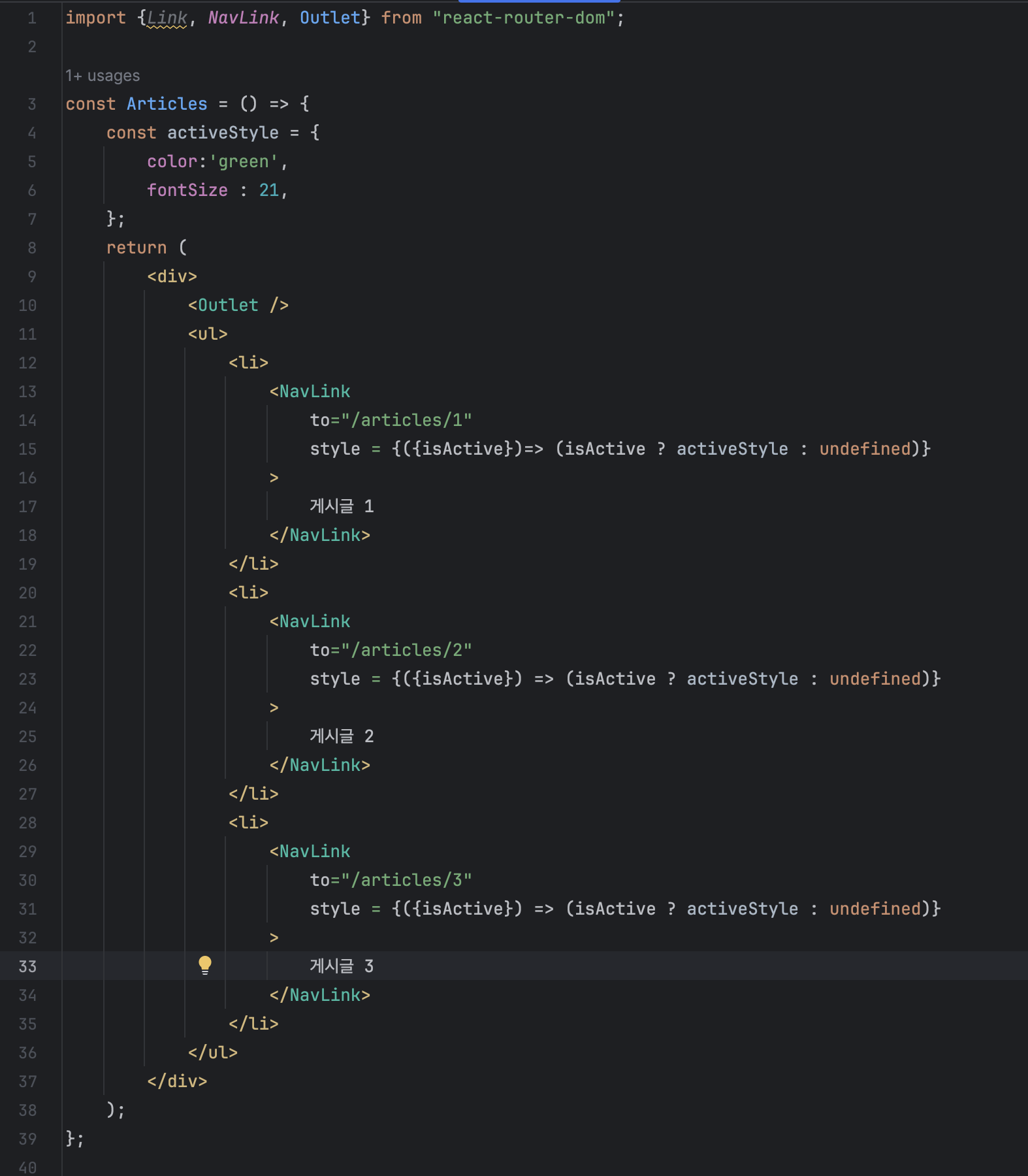The image size is (1028, 1176).
Task: Click the 'activeStyle' declaration on line 4
Action: (223, 133)
